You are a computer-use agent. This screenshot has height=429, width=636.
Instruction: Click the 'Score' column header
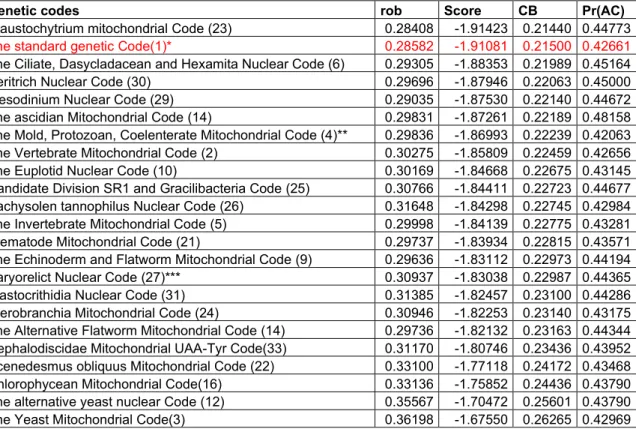462,11
